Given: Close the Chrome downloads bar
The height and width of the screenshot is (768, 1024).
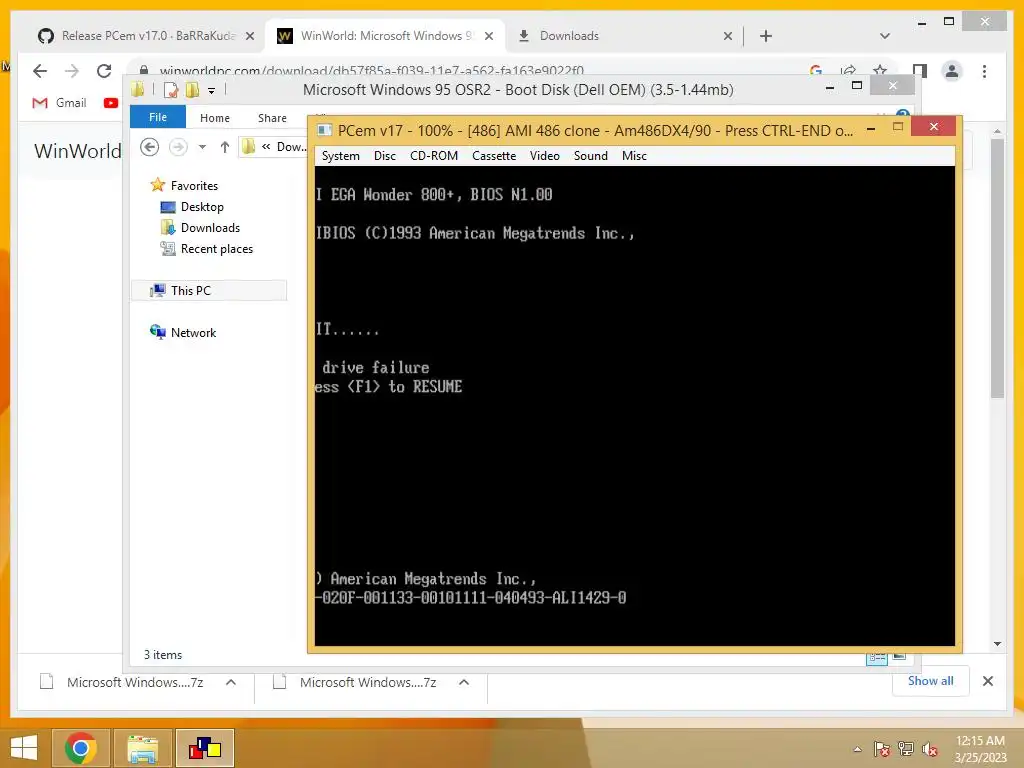Looking at the screenshot, I should click(x=987, y=681).
